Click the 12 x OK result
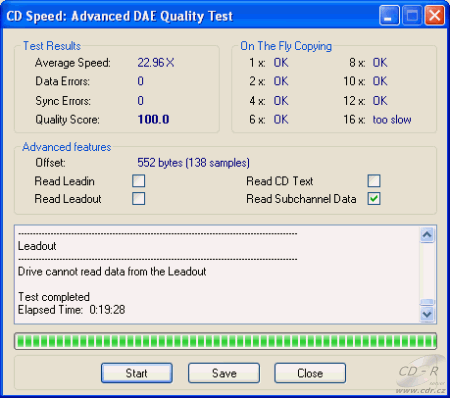 tap(380, 100)
